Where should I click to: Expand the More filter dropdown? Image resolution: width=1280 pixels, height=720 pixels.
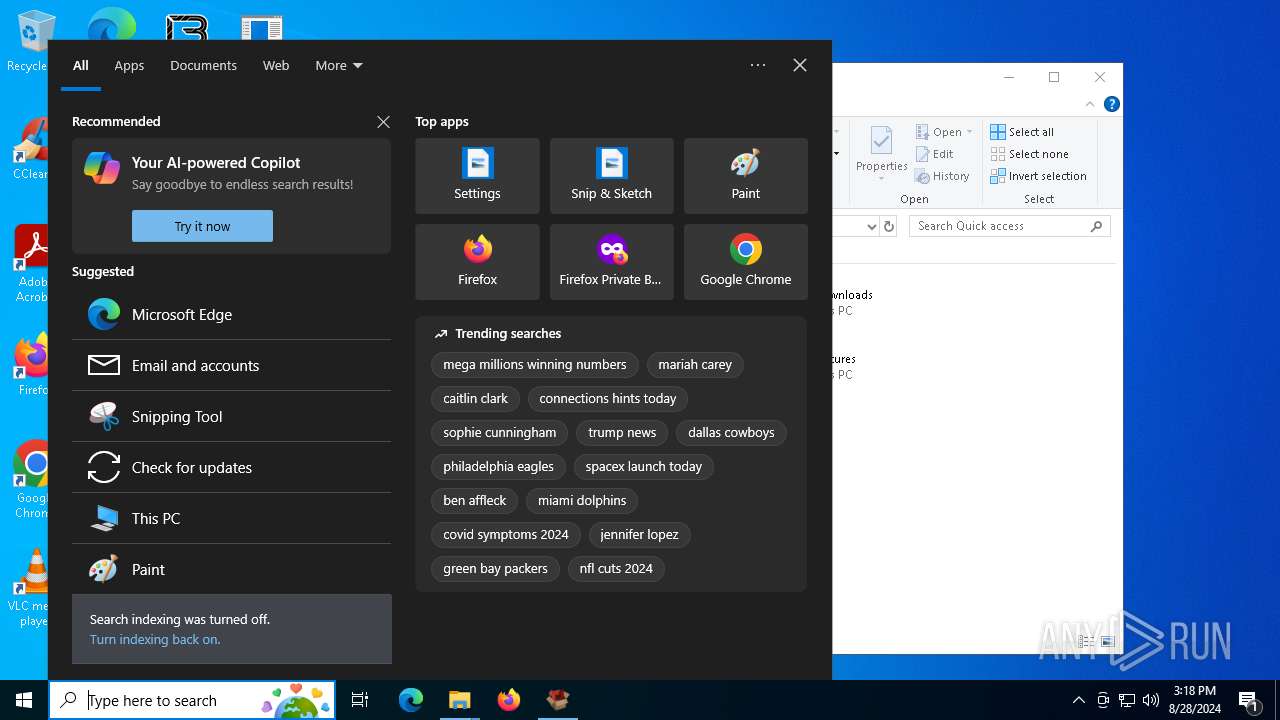pyautogui.click(x=339, y=65)
